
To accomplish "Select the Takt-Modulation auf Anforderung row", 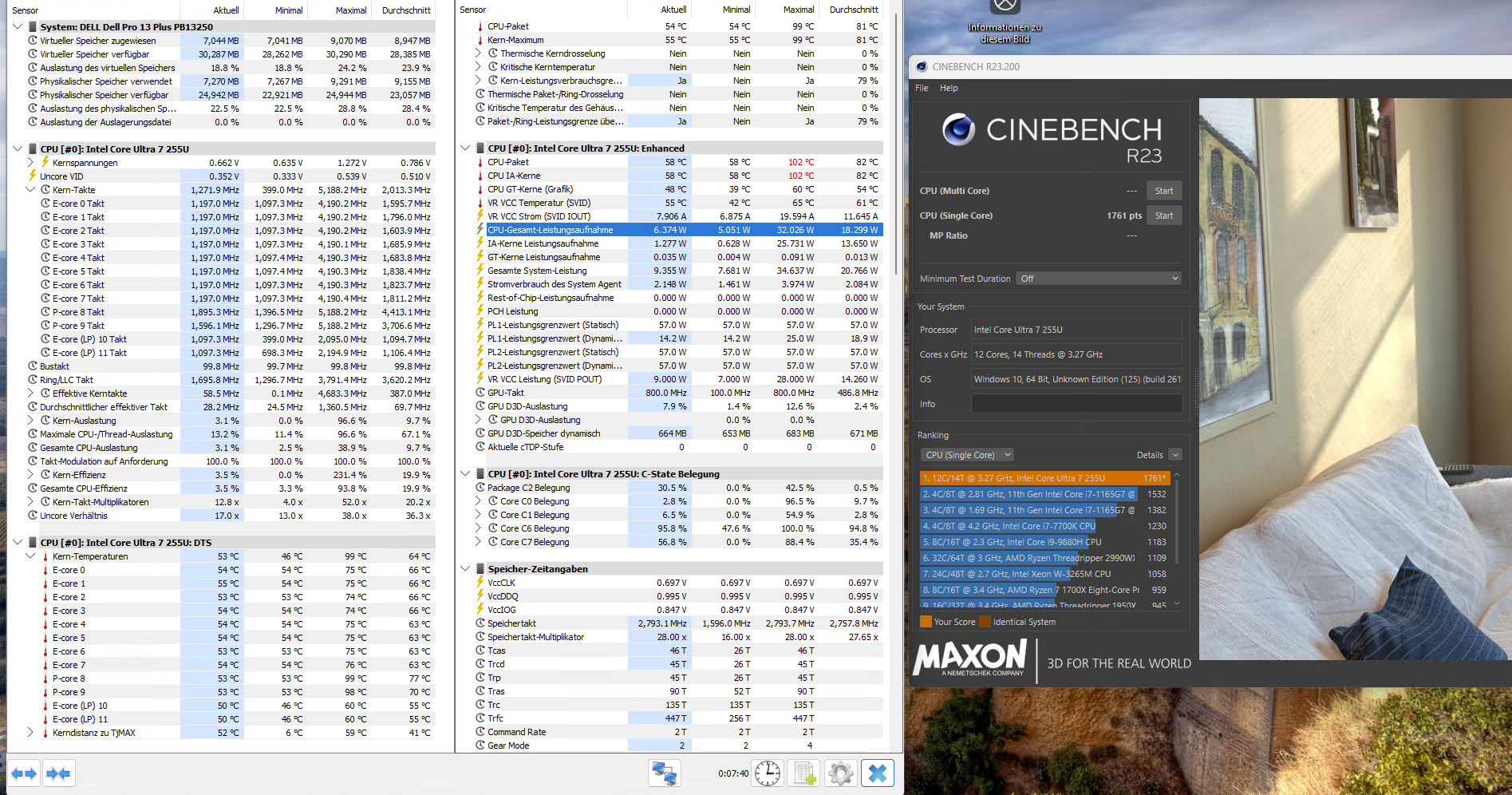I will (x=230, y=461).
